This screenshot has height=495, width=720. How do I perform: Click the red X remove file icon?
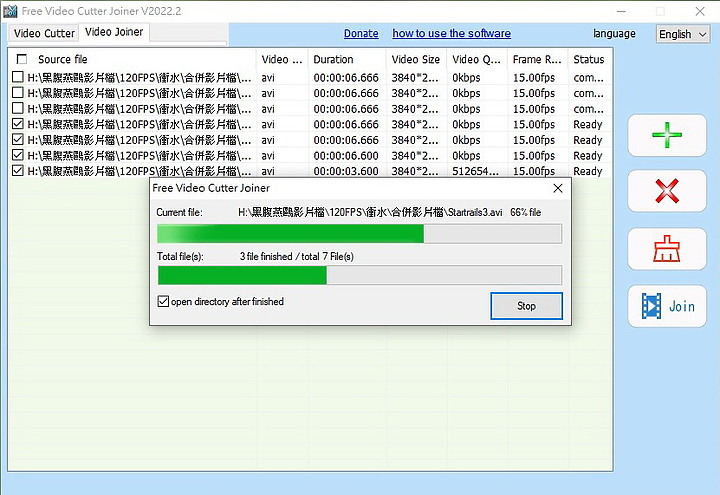pos(667,191)
